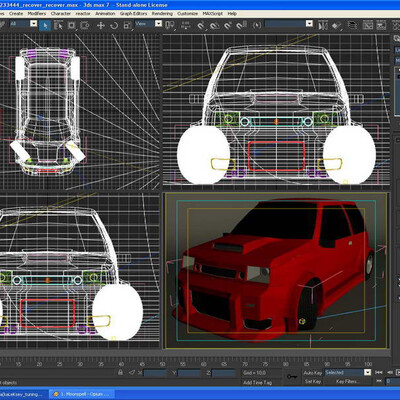Image resolution: width=400 pixels, height=400 pixels.
Task: Toggle the Angle Snap icon
Action: 215,25
